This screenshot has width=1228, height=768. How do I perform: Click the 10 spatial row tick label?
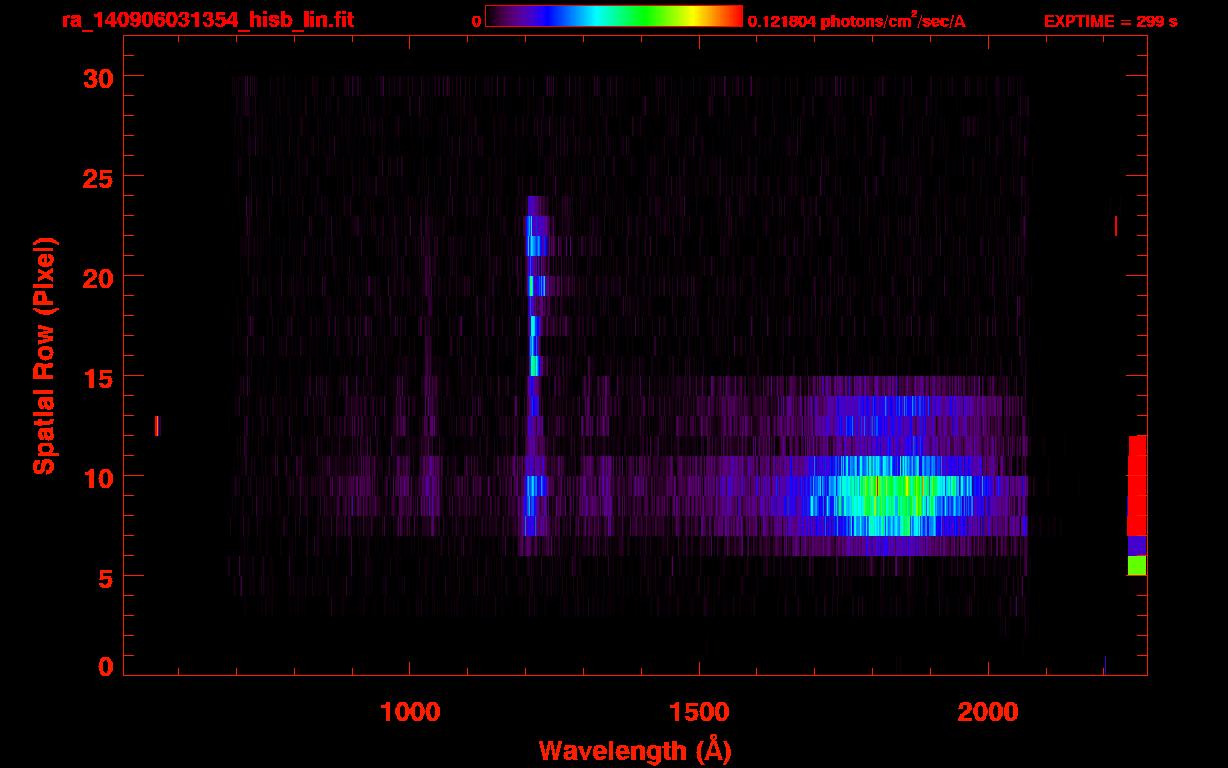99,477
